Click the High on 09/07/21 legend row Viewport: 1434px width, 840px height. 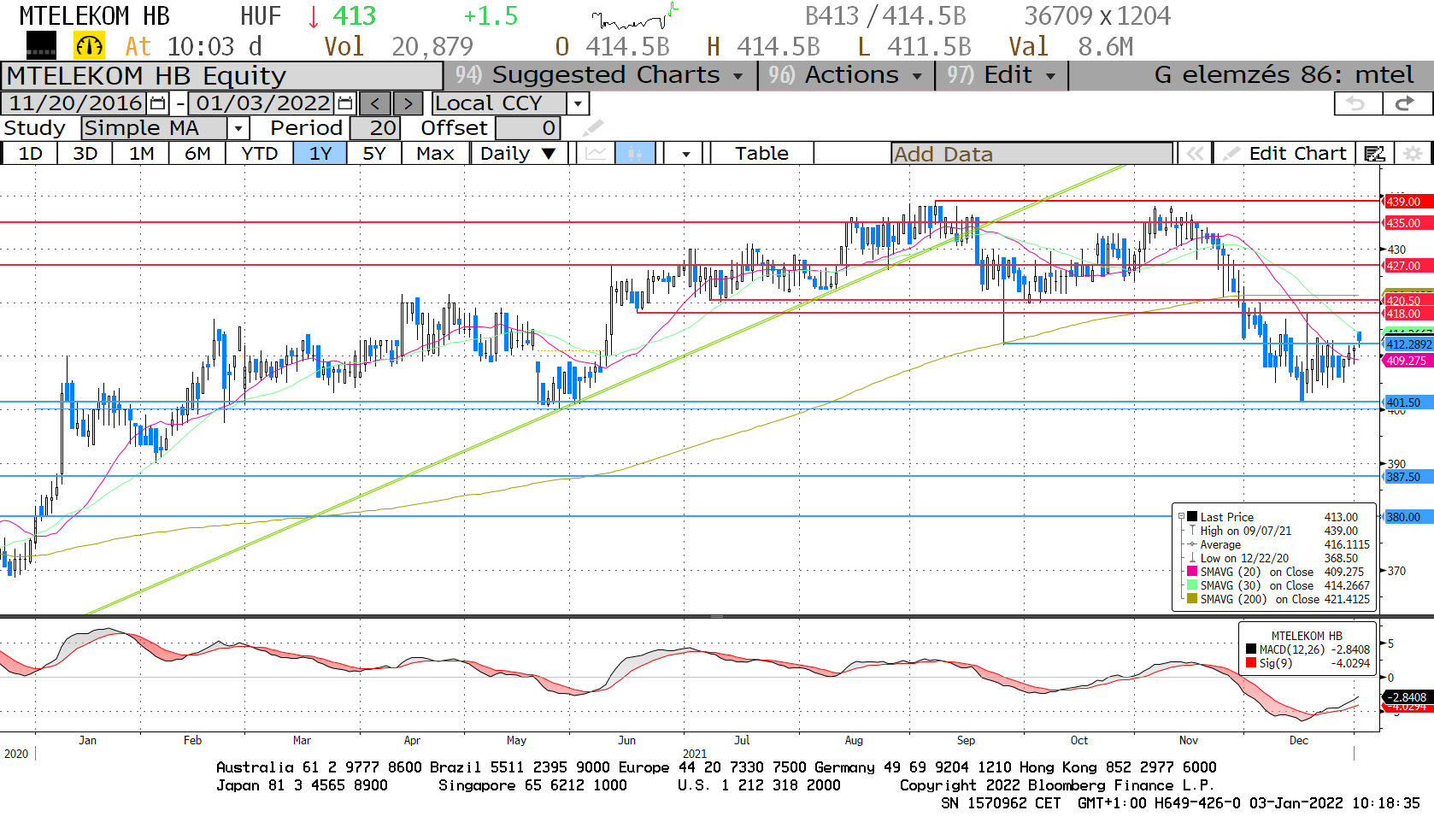click(x=1278, y=531)
